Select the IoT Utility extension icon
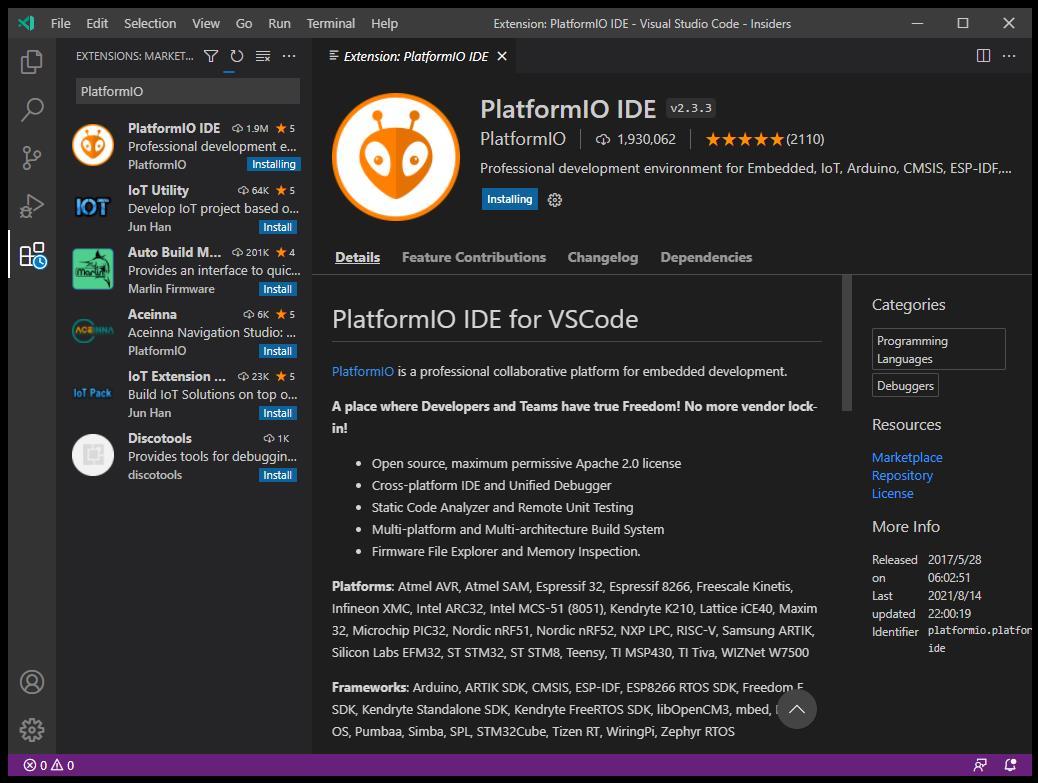 pos(93,207)
